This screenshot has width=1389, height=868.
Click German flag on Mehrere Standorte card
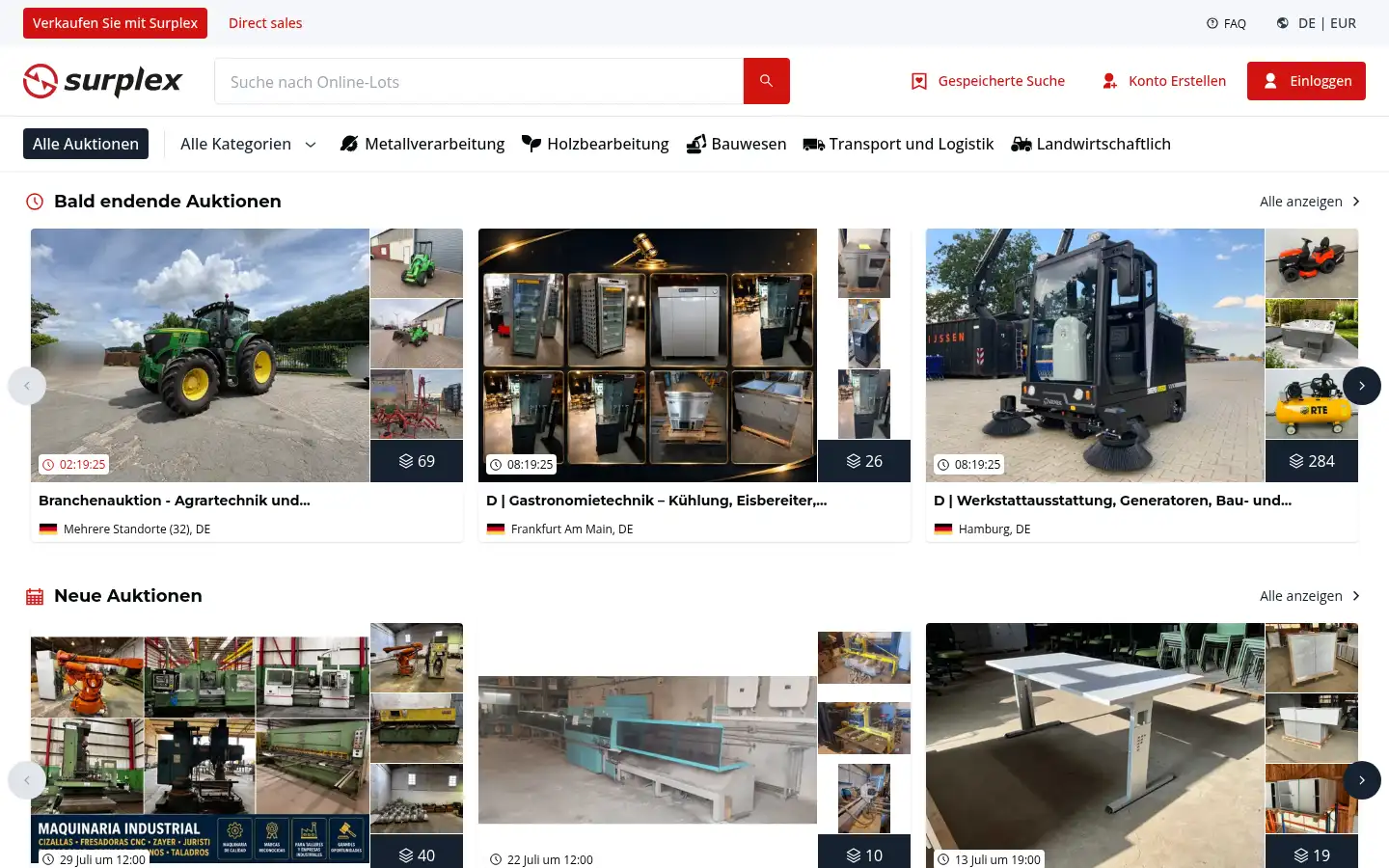[48, 529]
